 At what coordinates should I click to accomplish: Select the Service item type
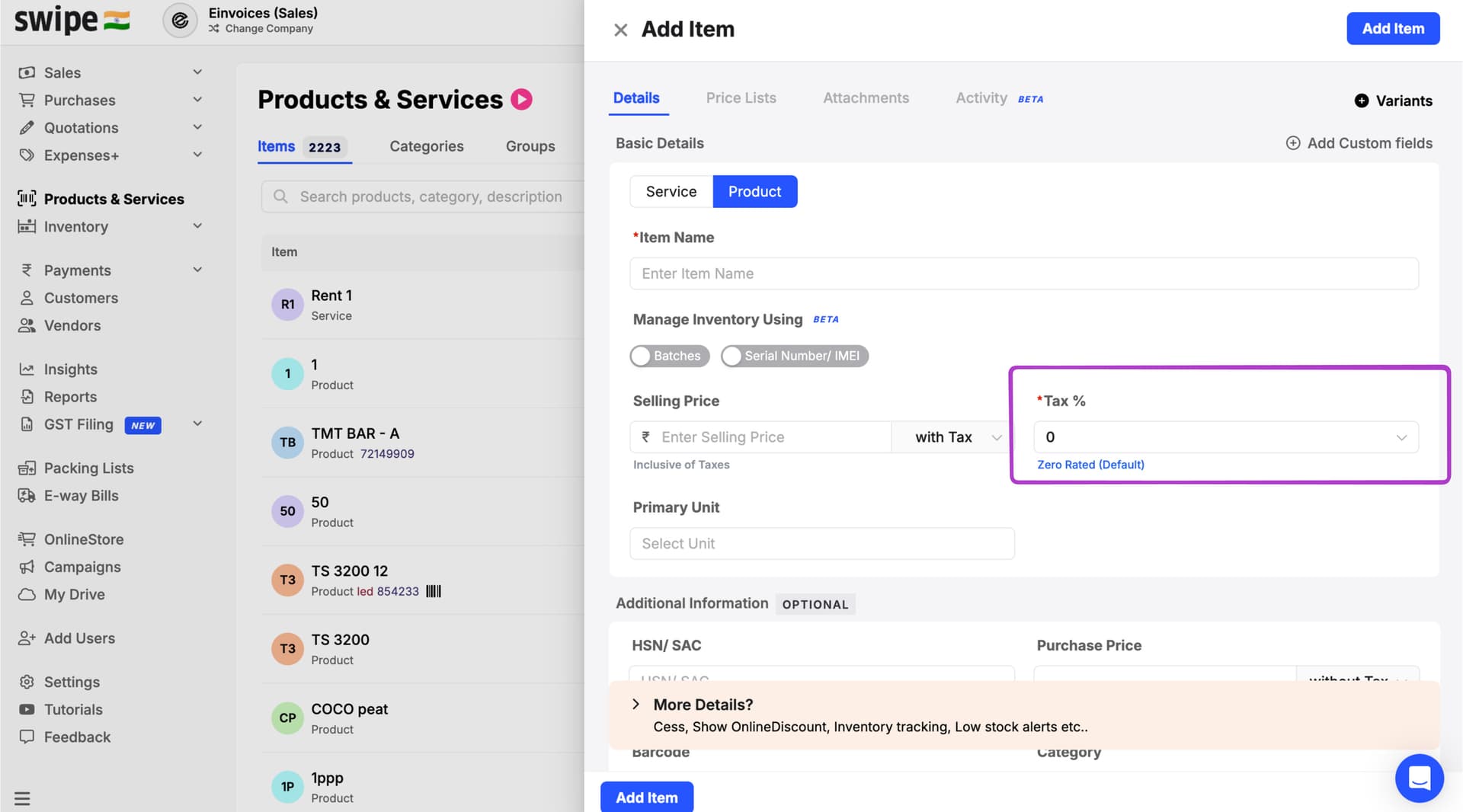point(671,191)
